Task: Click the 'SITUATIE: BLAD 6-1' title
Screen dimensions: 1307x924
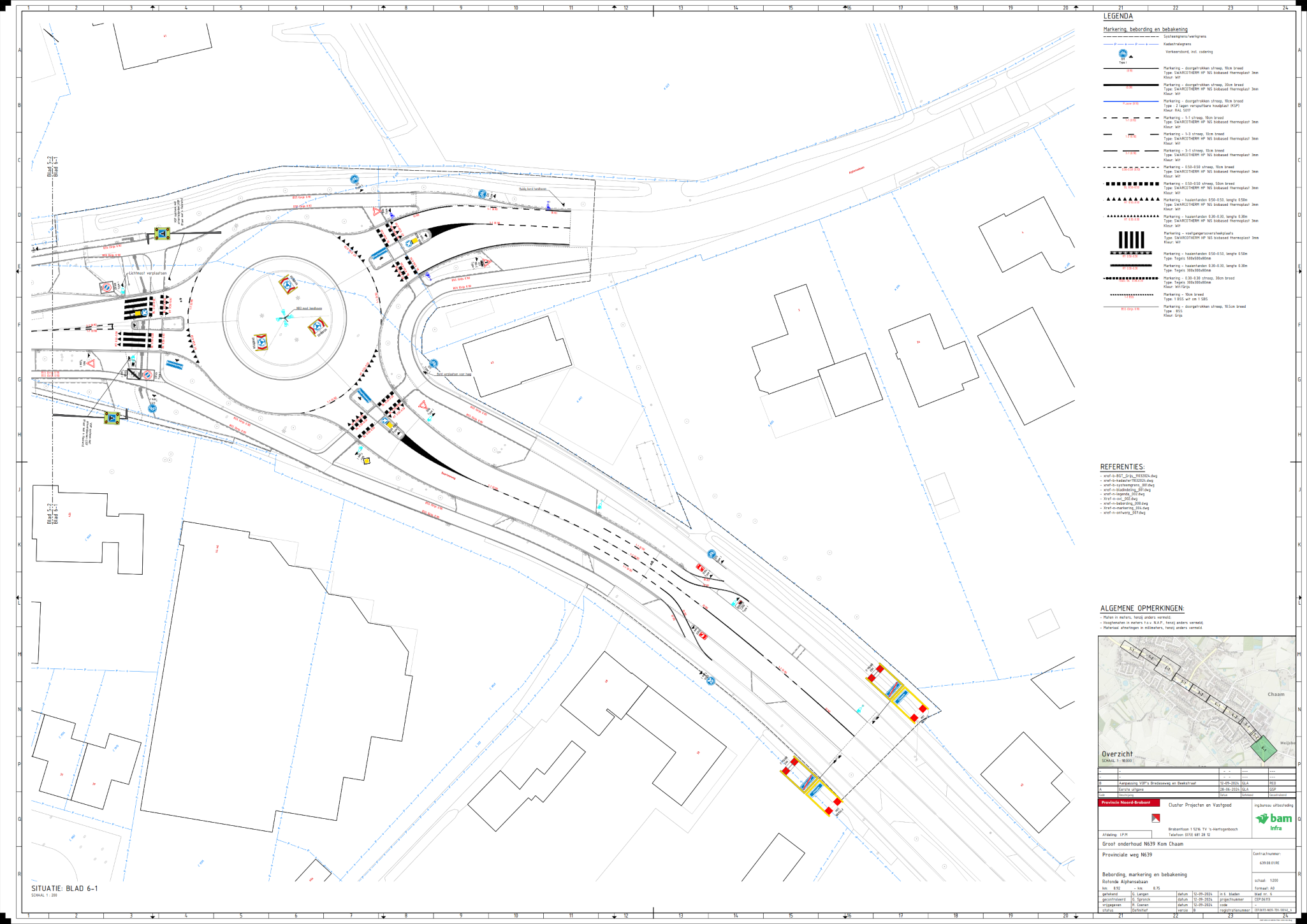Action: click(x=64, y=888)
